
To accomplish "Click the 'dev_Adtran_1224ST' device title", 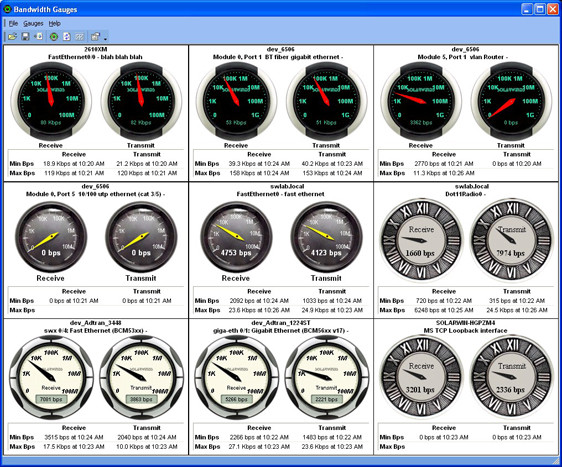I will tap(281, 323).
